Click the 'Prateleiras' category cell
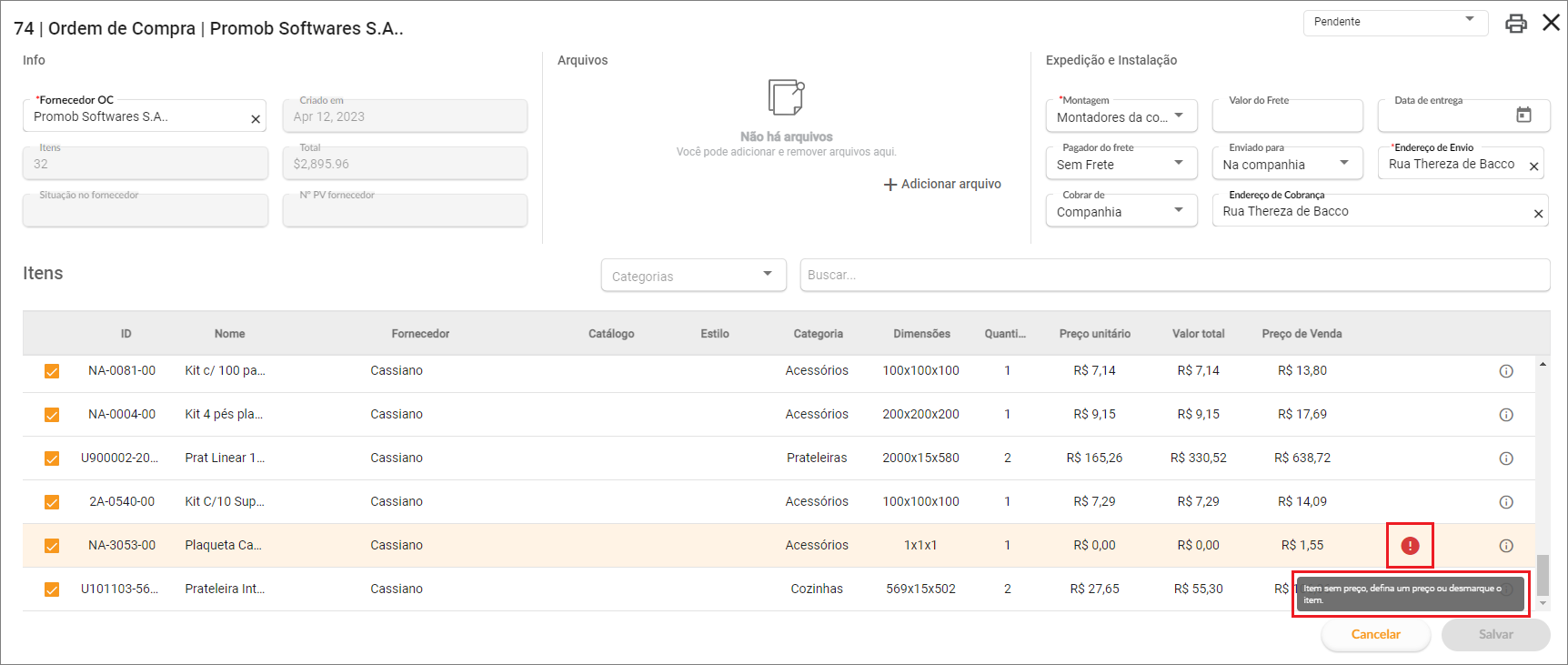Screen dimensions: 1568x665 coord(817,458)
